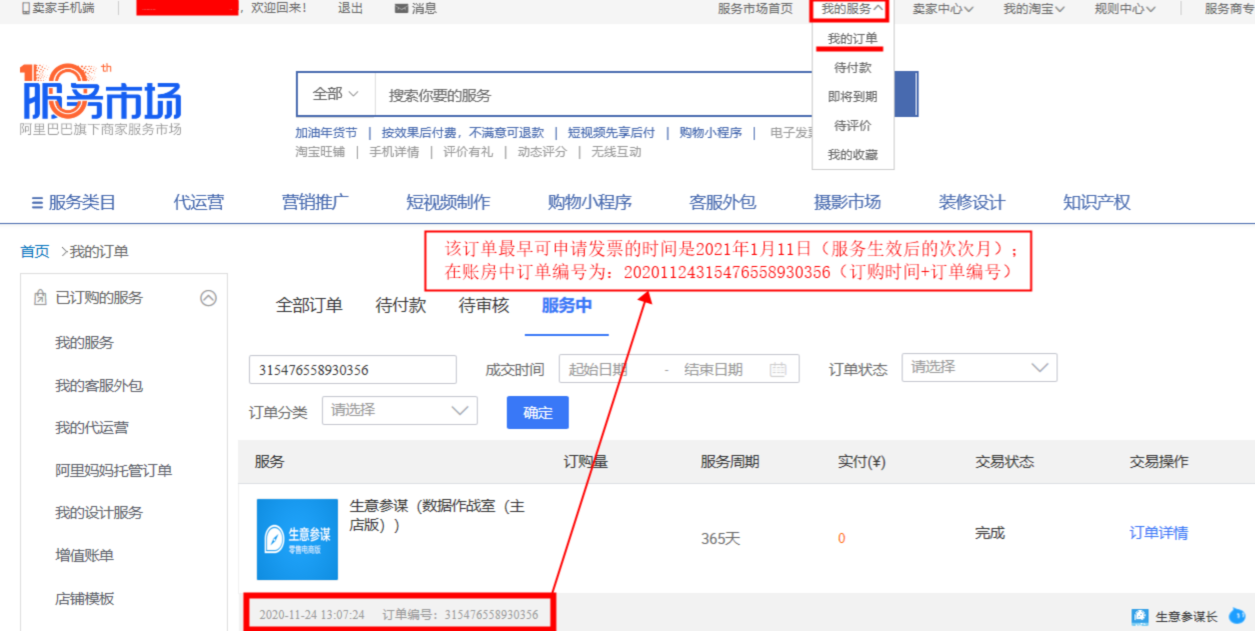
Task: Switch to the 待付款 tab
Action: tap(400, 306)
